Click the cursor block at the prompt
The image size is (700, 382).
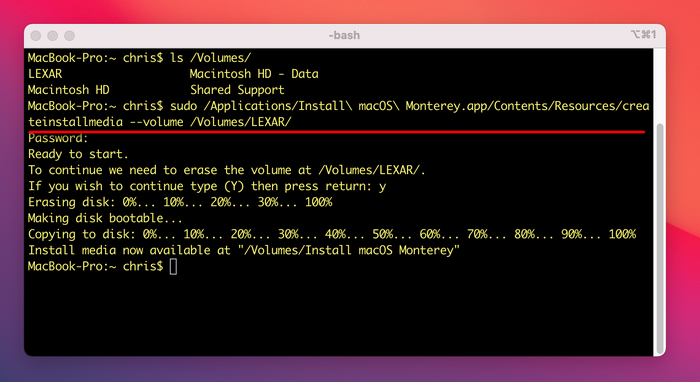(x=173, y=266)
